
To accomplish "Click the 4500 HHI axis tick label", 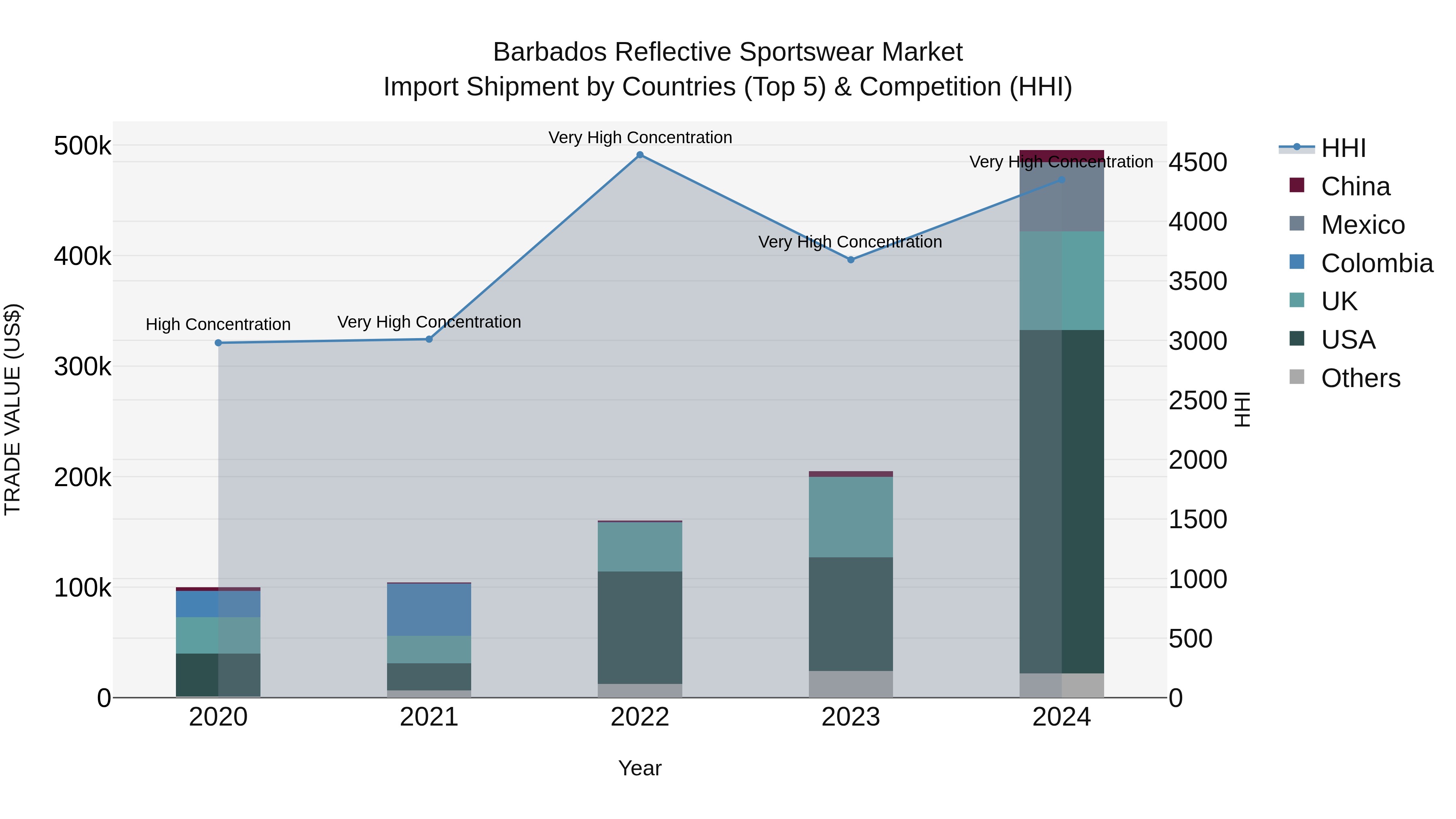I will click(x=1198, y=162).
